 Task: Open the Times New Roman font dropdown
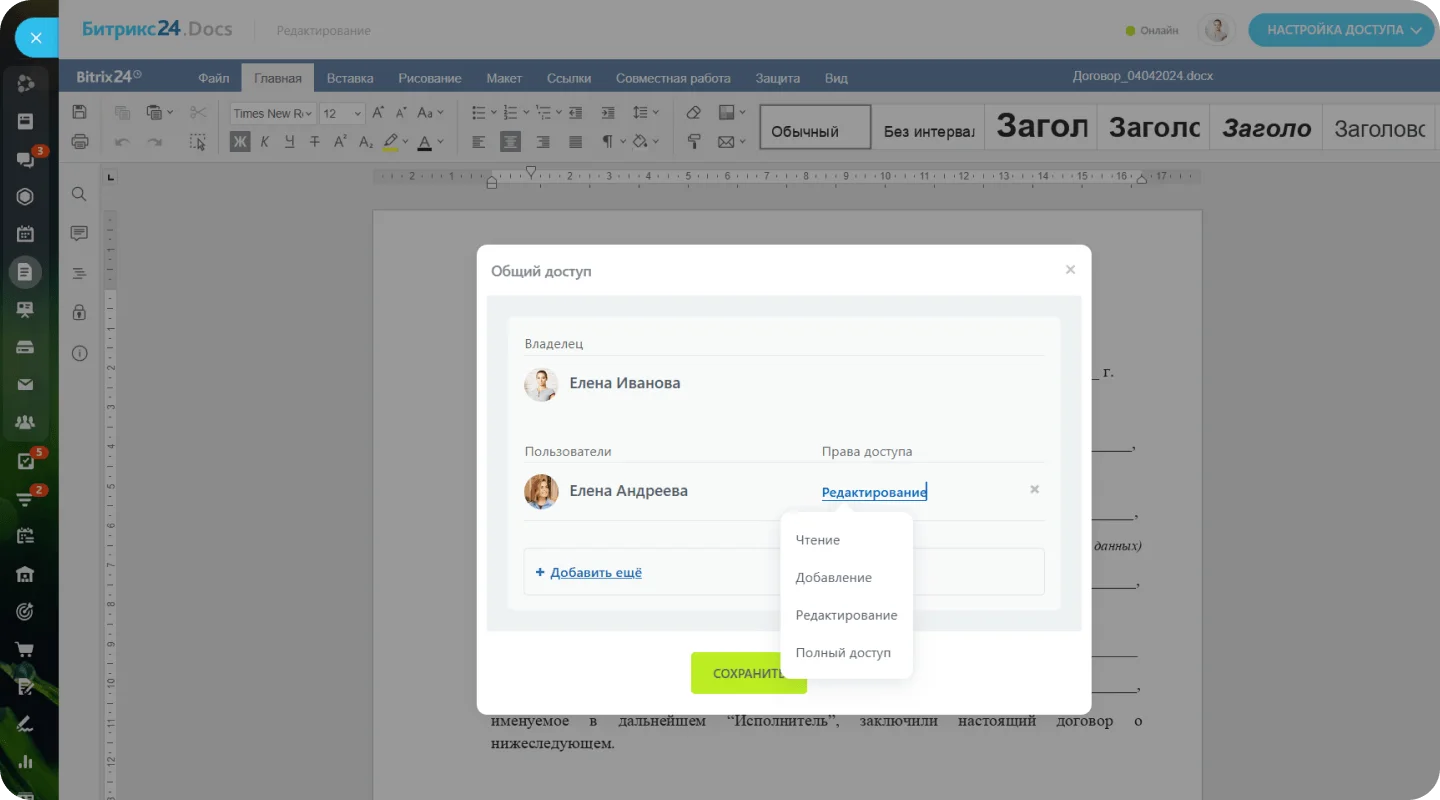pyautogui.click(x=273, y=113)
